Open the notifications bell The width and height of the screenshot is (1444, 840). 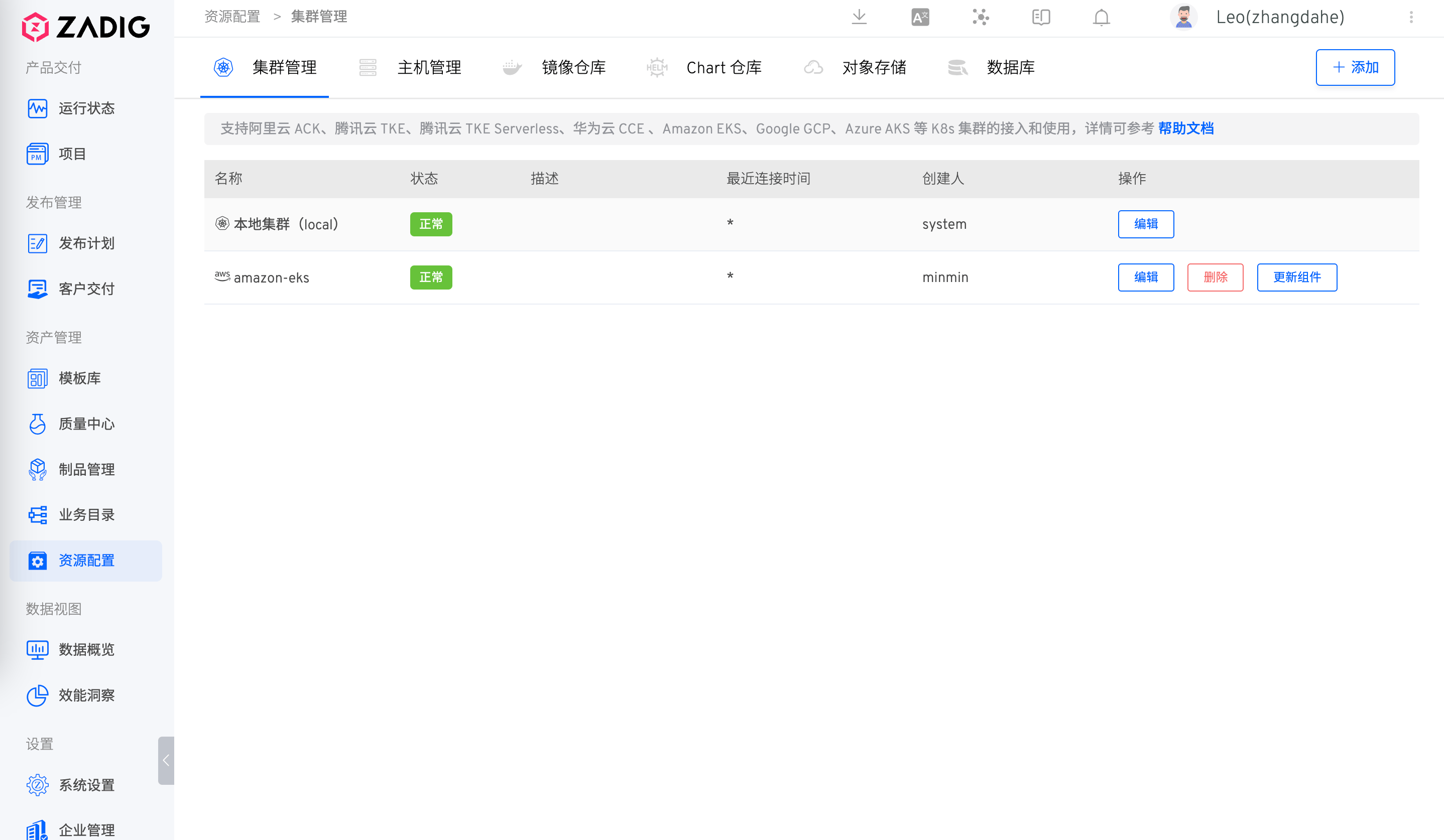pyautogui.click(x=1102, y=17)
